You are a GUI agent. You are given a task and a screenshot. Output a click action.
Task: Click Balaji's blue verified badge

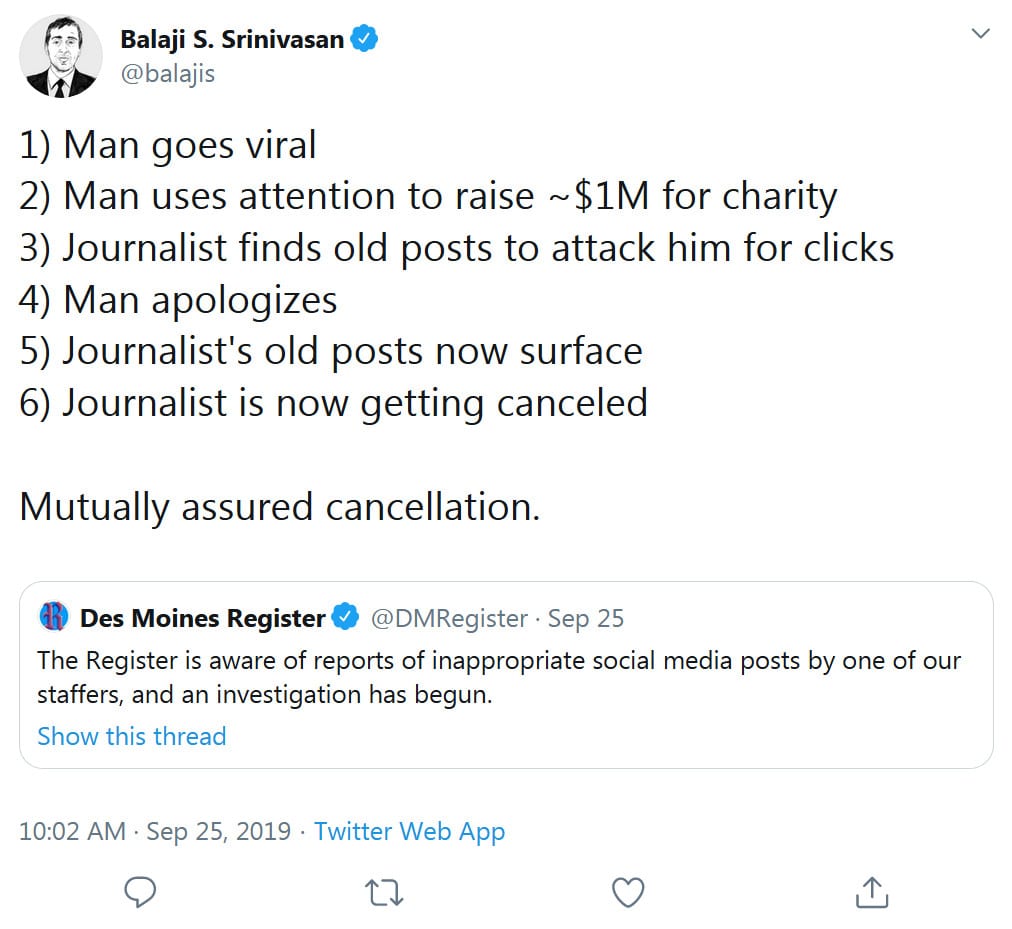(365, 40)
